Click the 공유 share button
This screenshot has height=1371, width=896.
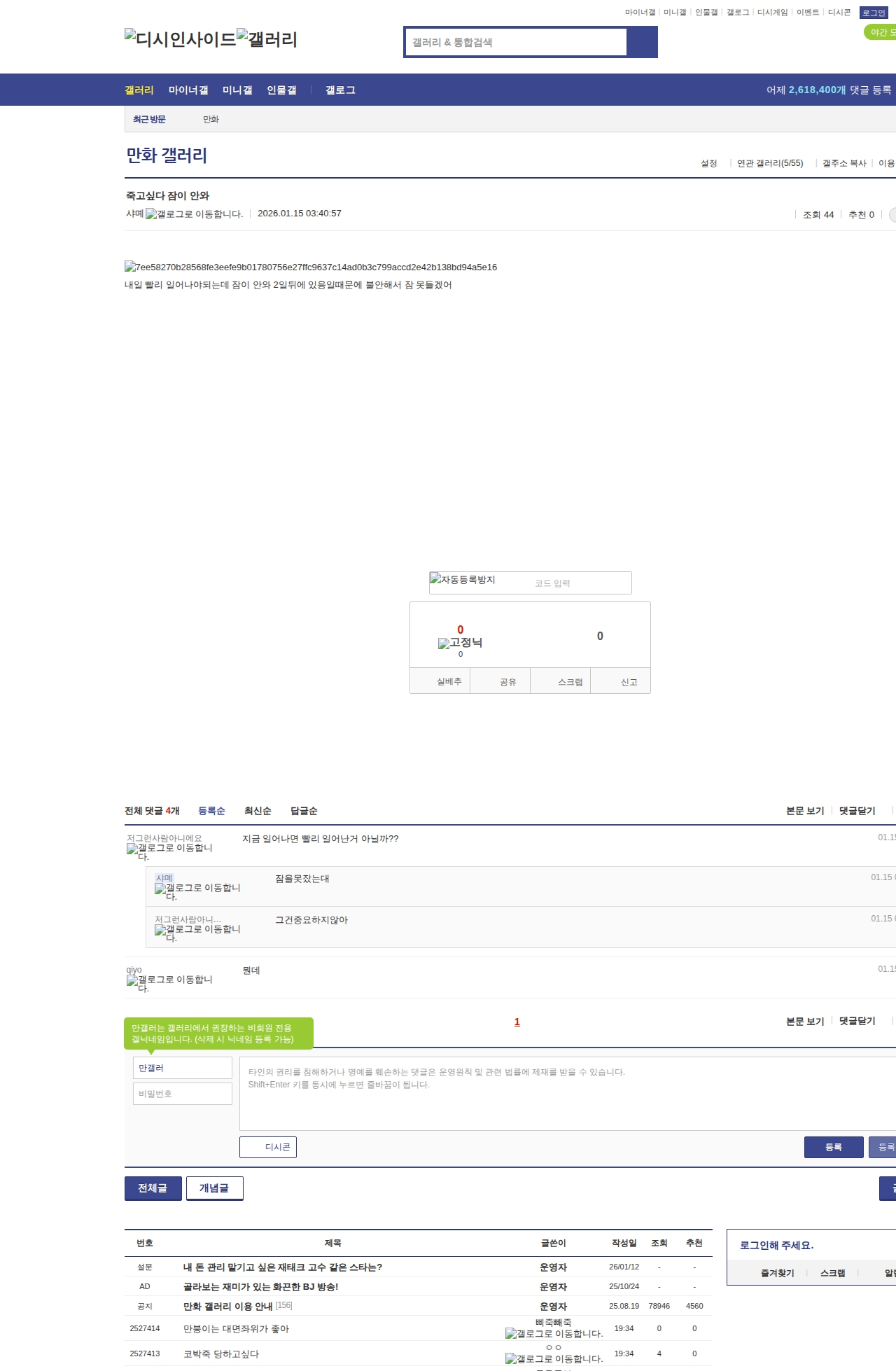(x=500, y=681)
